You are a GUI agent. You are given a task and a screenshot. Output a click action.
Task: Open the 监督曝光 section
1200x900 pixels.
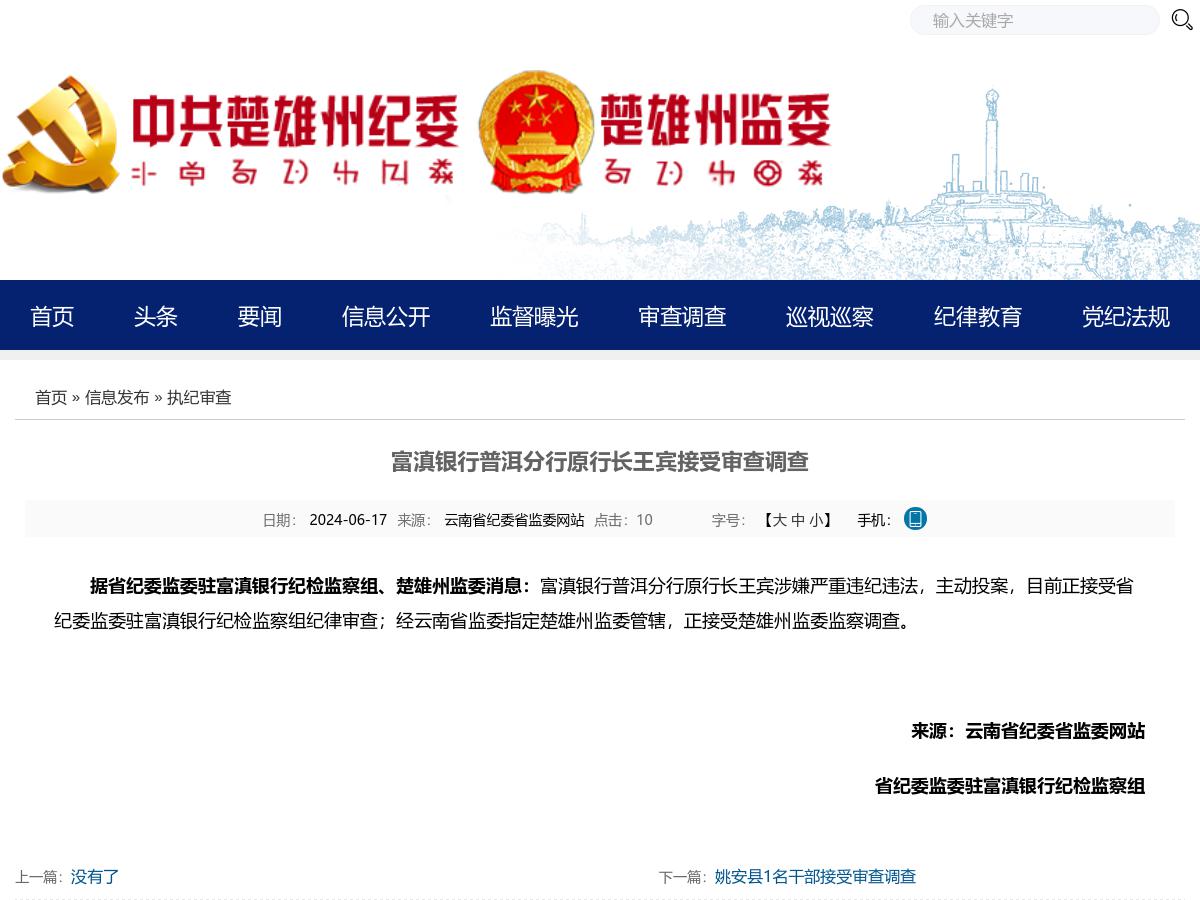533,316
